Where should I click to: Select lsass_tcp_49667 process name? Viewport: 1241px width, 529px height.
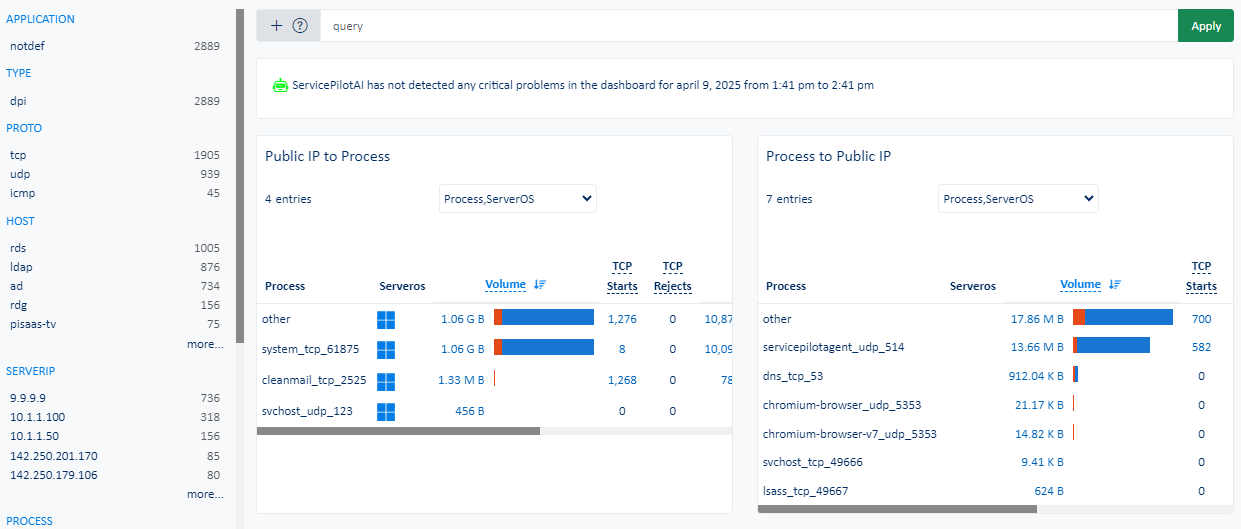coord(805,491)
